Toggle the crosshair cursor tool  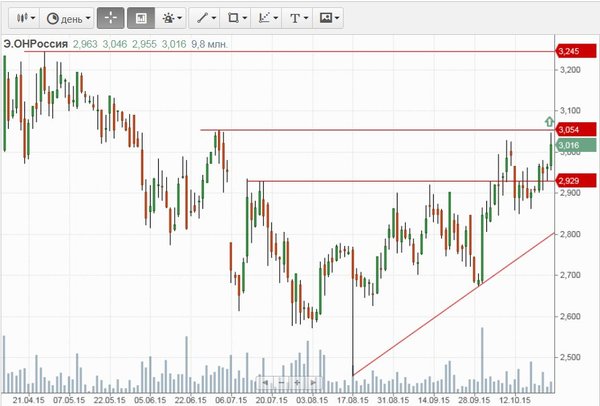[111, 18]
